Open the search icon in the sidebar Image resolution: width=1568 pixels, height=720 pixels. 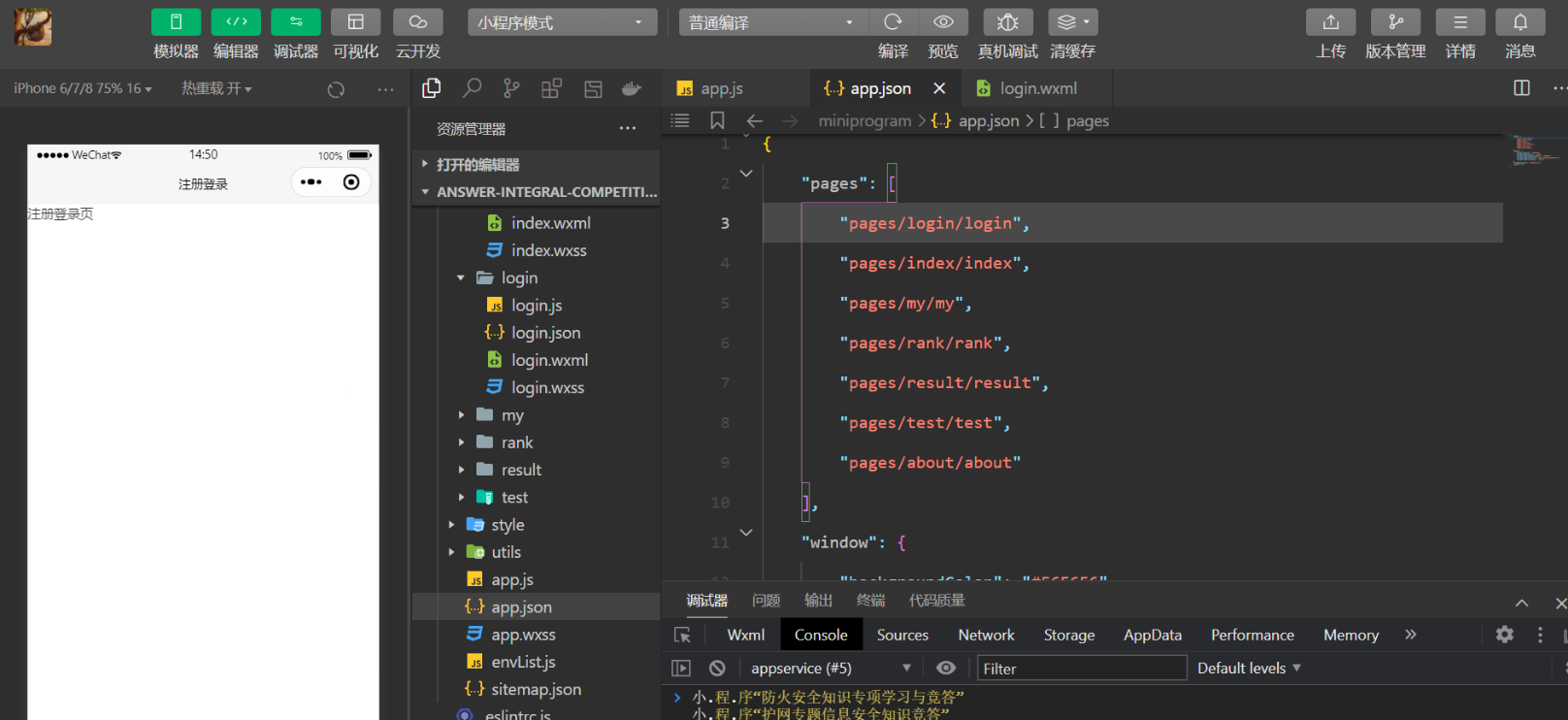(472, 88)
